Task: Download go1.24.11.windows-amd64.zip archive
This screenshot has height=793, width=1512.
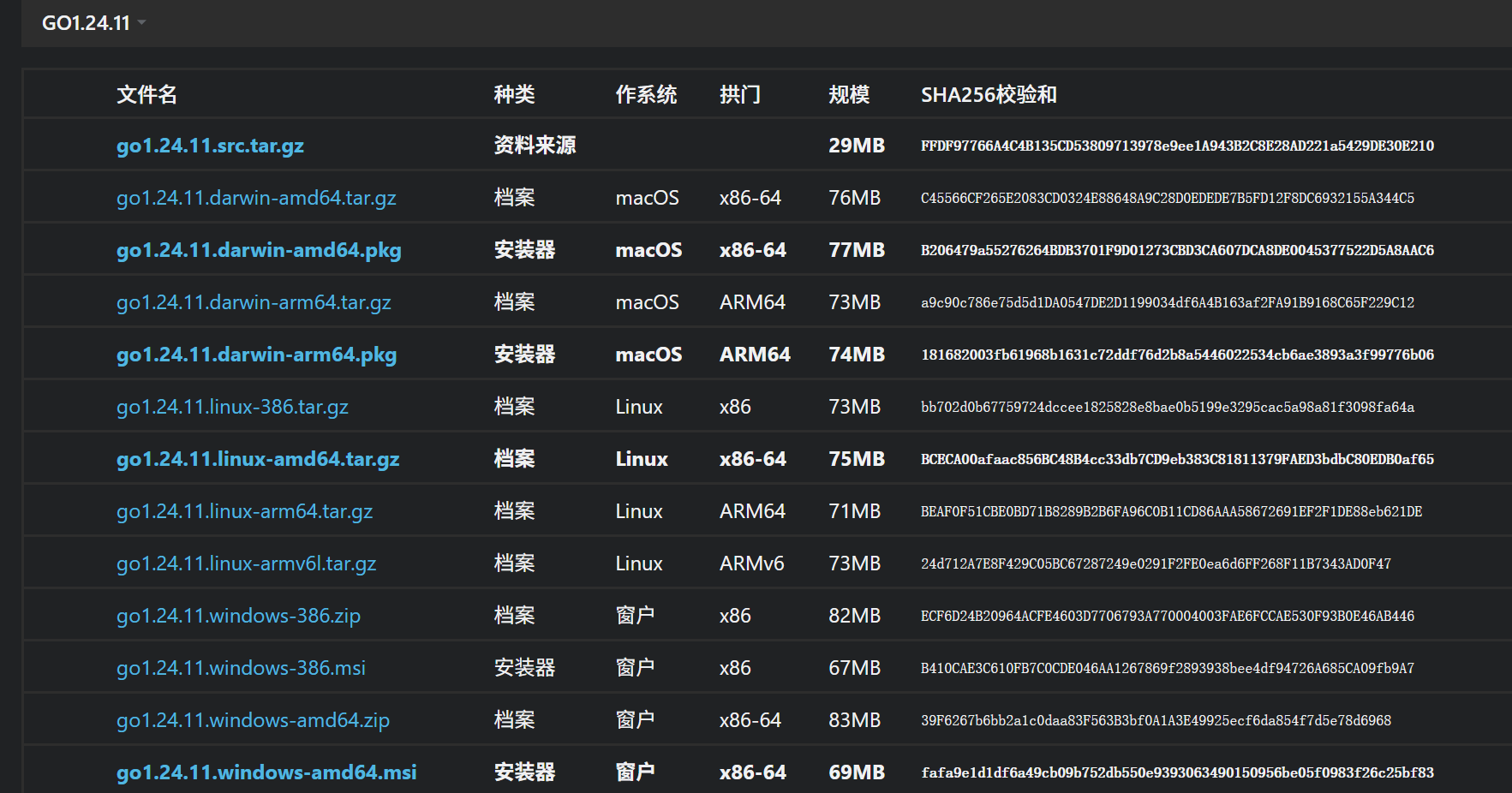Action: 253,720
